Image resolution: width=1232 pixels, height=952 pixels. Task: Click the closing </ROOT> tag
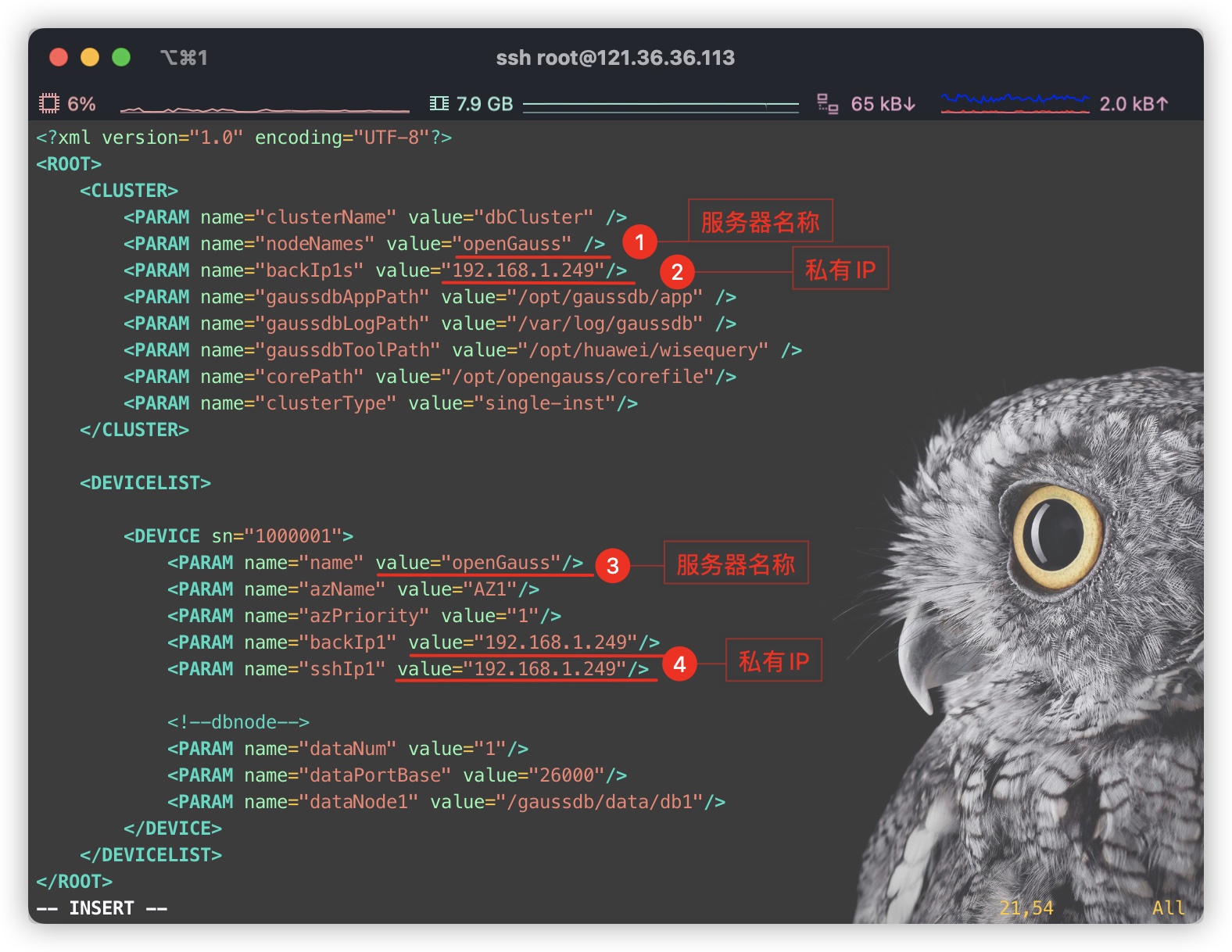74,882
